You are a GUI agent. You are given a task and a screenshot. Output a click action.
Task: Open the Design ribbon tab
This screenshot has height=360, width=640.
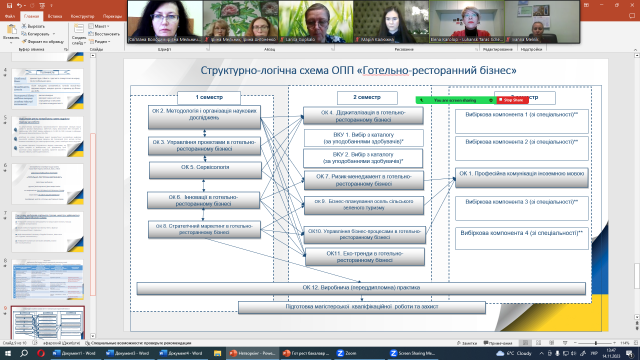click(82, 16)
